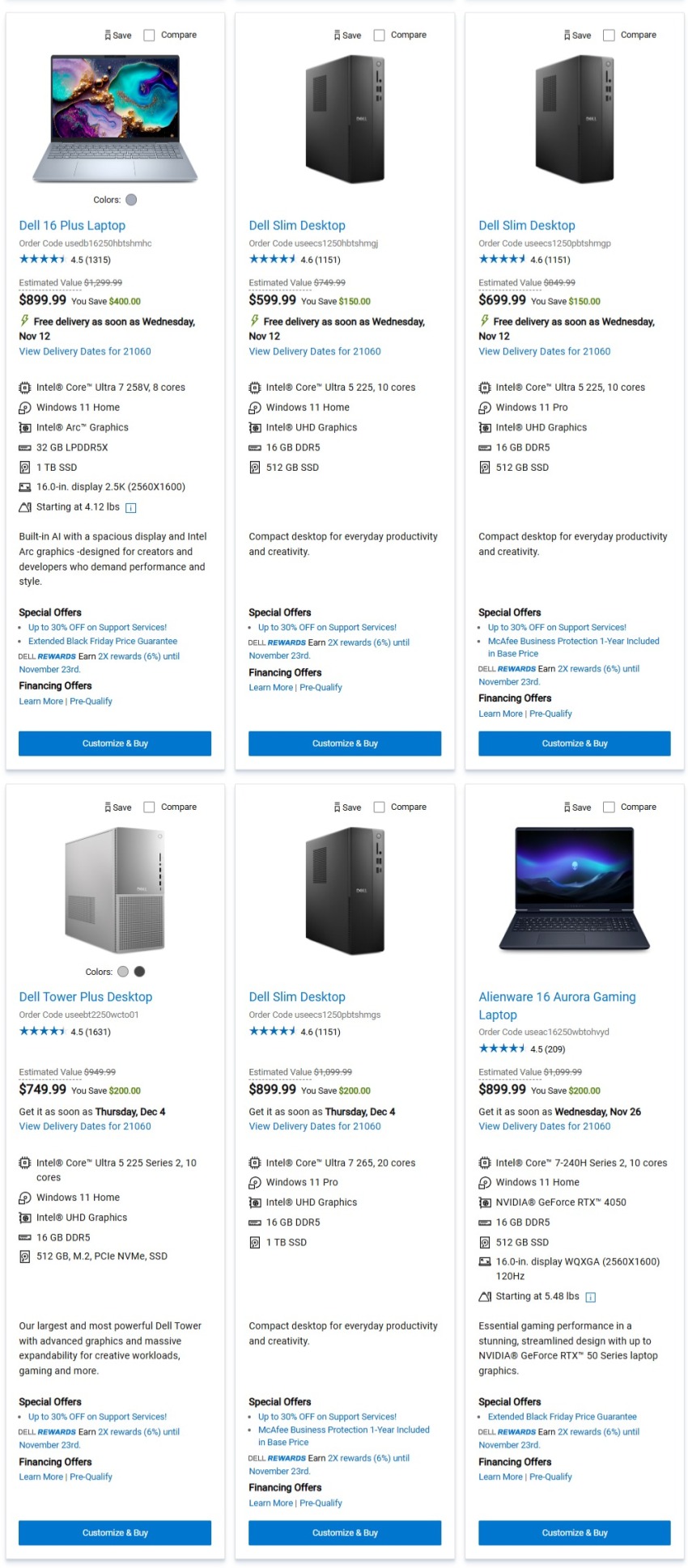Save the $899.99 Dell Slim Desktop
Viewport: 688px width, 1568px height.
pyautogui.click(x=348, y=807)
